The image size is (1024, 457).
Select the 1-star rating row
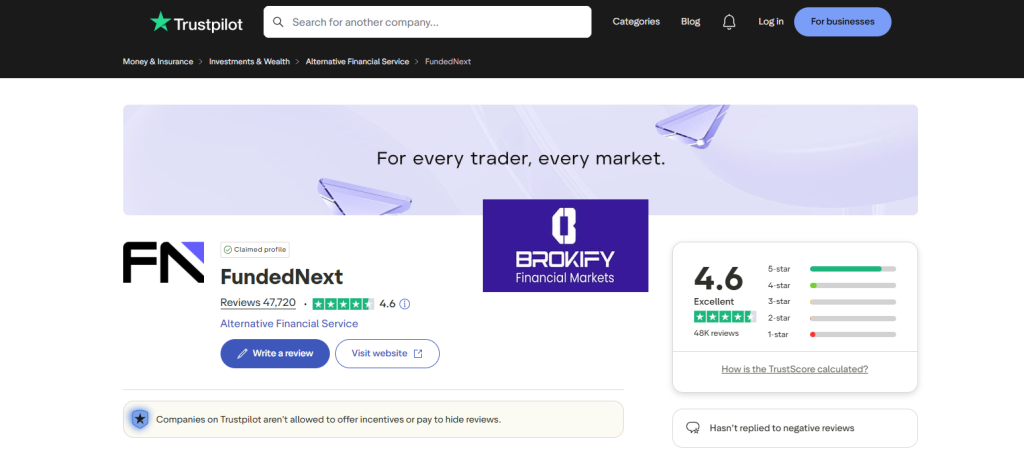click(x=831, y=334)
